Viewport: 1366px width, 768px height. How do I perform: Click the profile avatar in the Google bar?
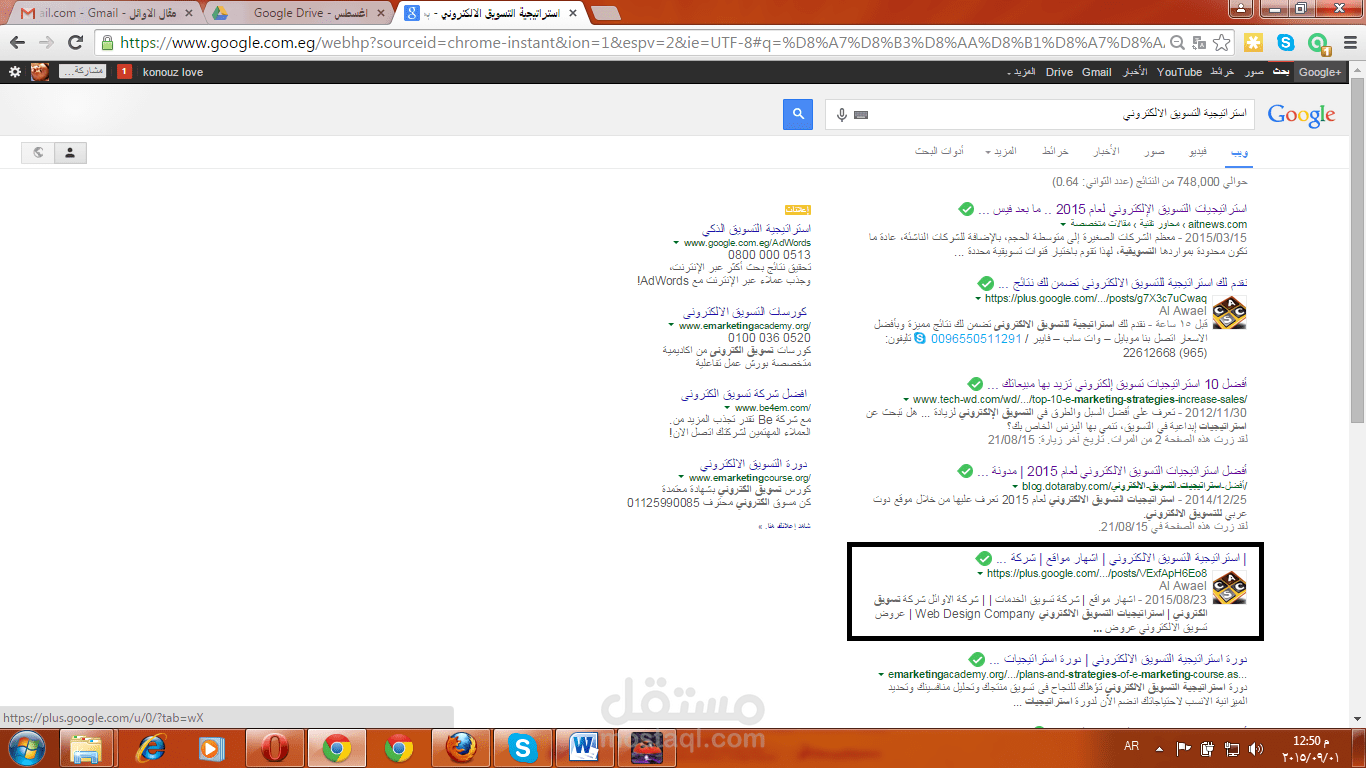click(x=40, y=72)
